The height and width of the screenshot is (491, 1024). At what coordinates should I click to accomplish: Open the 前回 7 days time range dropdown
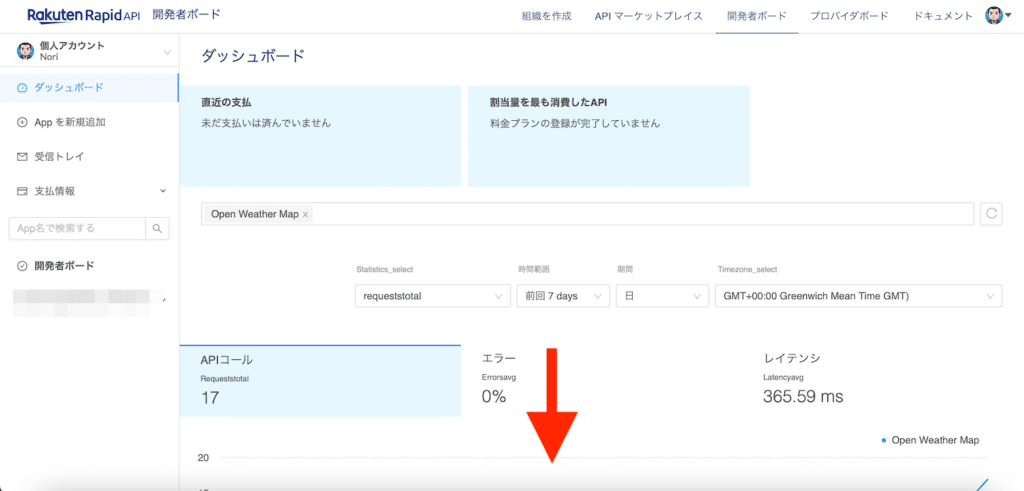point(562,296)
